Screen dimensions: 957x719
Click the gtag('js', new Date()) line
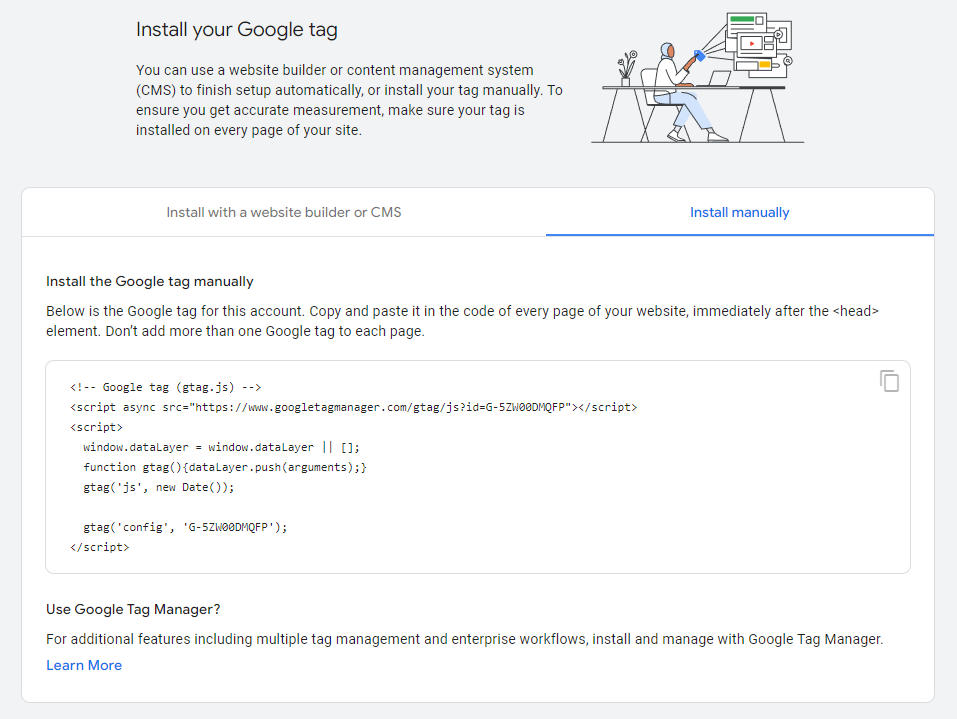pos(159,488)
